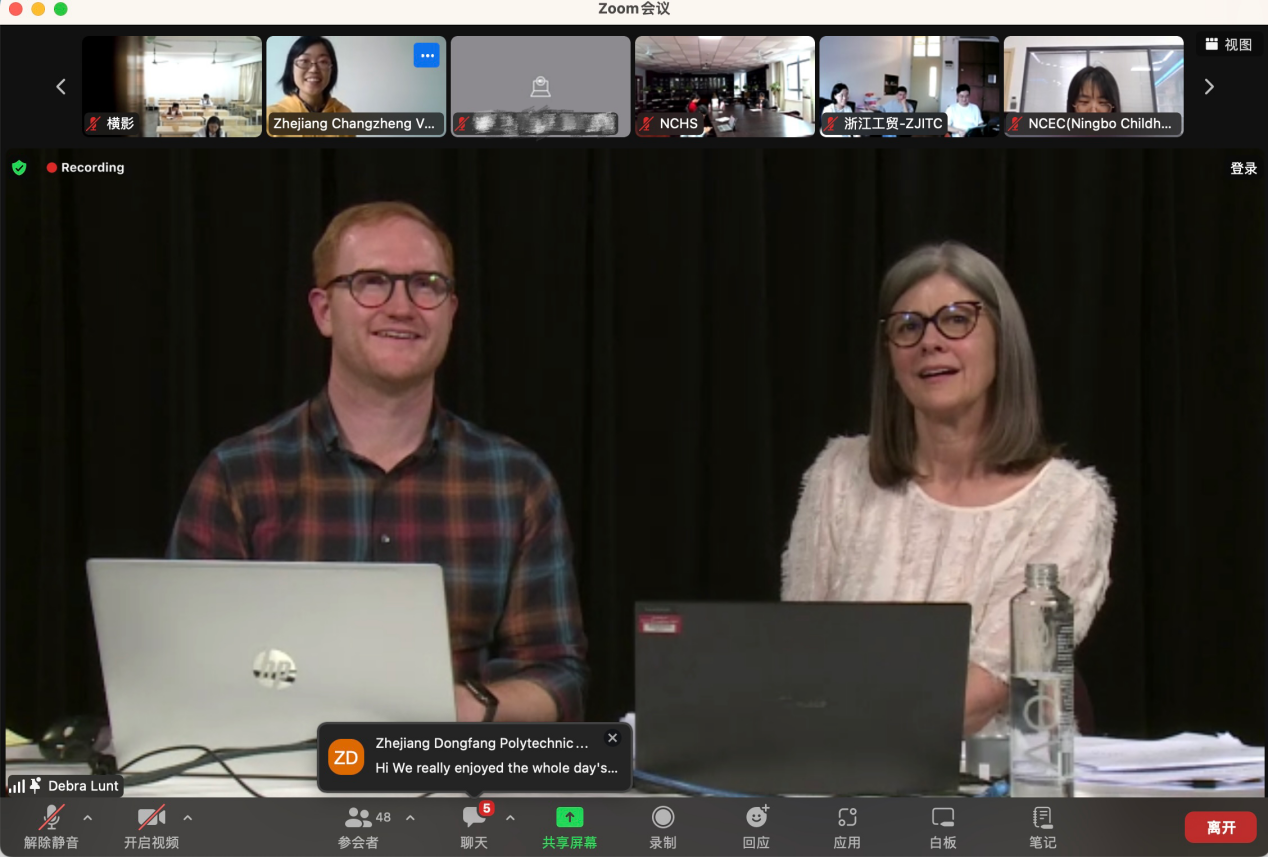Image resolution: width=1268 pixels, height=857 pixels.
Task: Click the Sign In link at top right
Action: [1243, 168]
